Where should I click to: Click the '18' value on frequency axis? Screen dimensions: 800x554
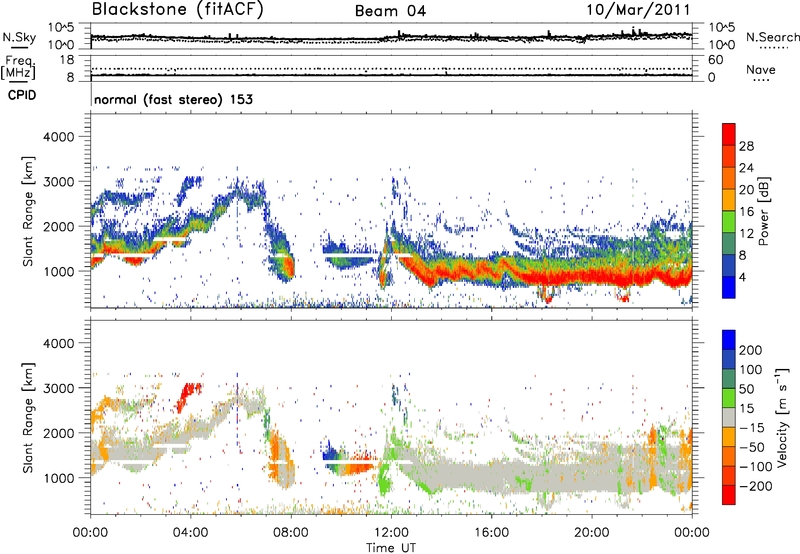[x=67, y=60]
